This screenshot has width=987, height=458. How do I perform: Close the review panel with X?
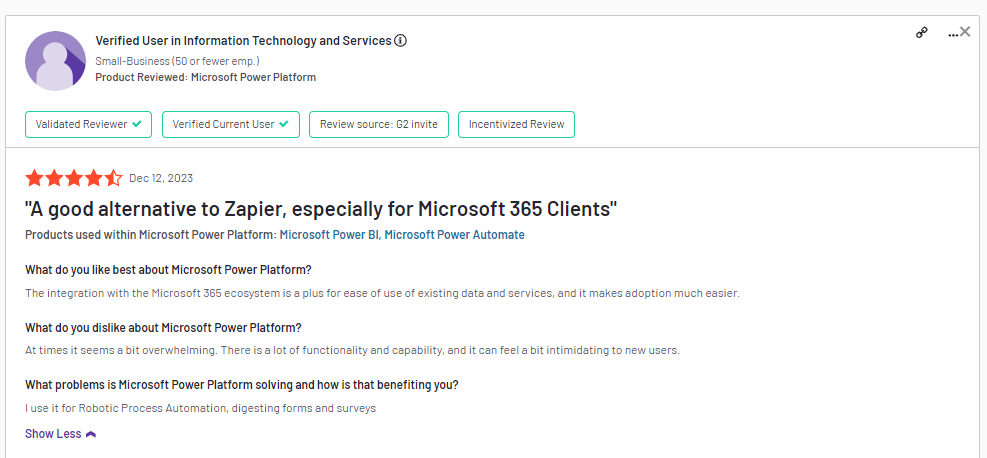965,31
